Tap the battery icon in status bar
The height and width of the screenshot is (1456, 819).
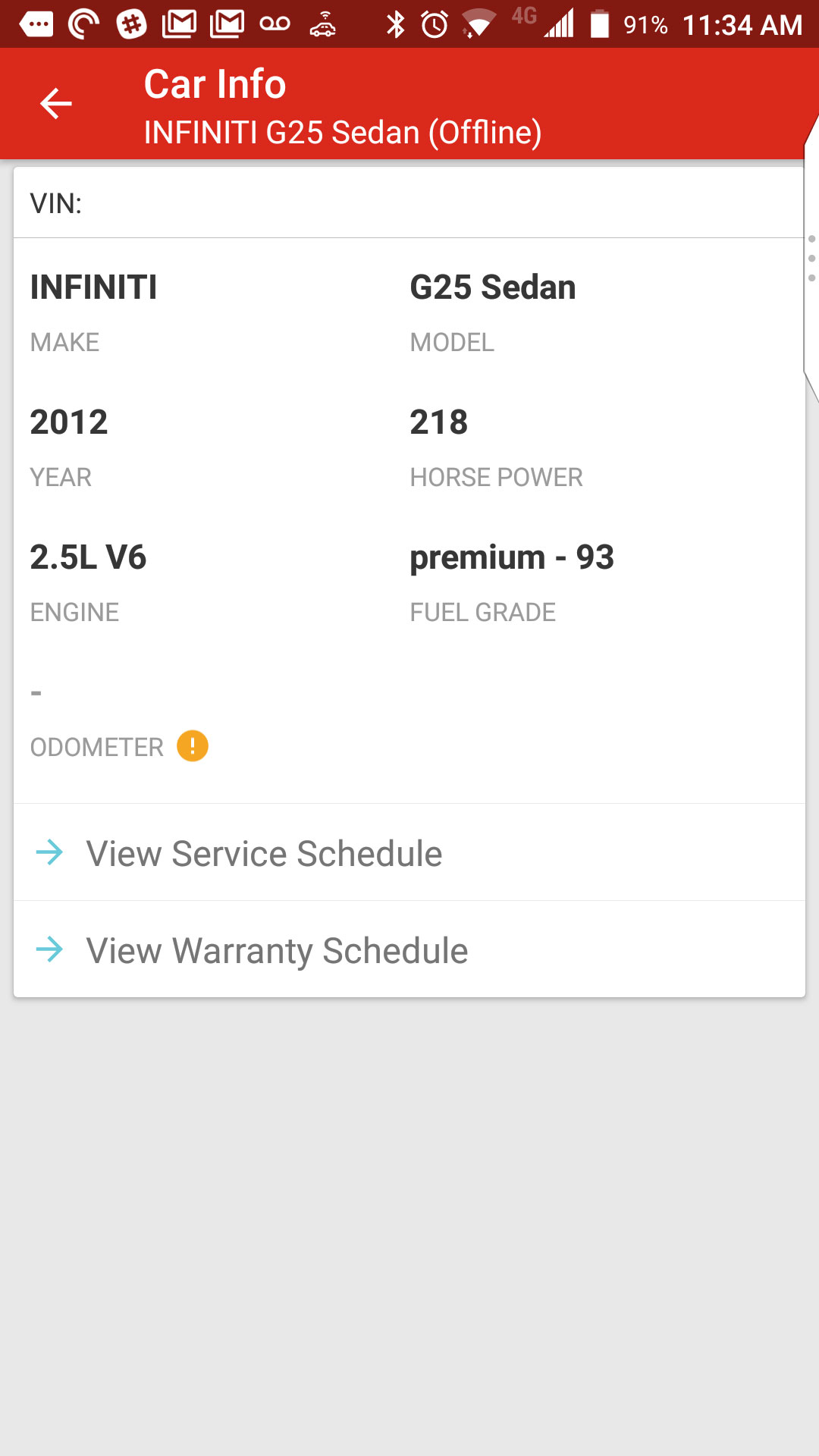pos(600,24)
